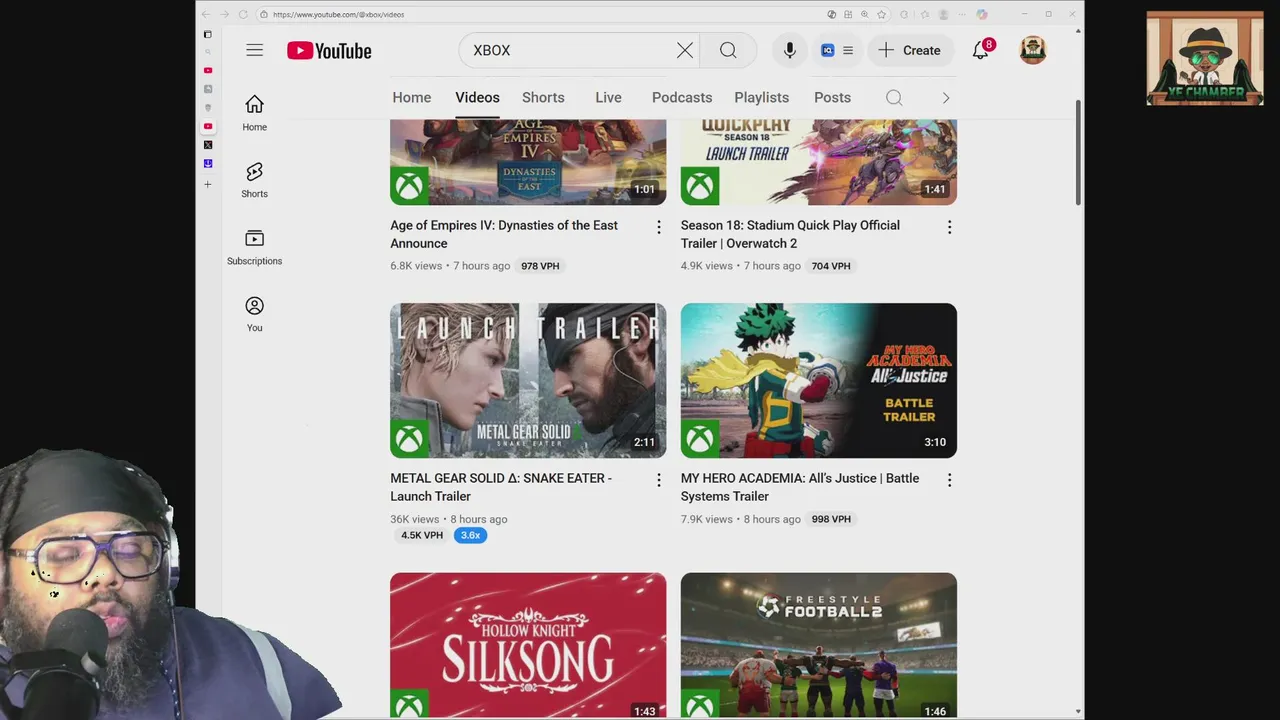The width and height of the screenshot is (1280, 720).
Task: Play Metal Gear Solid Launch Trailer thumbnail
Action: 528,380
